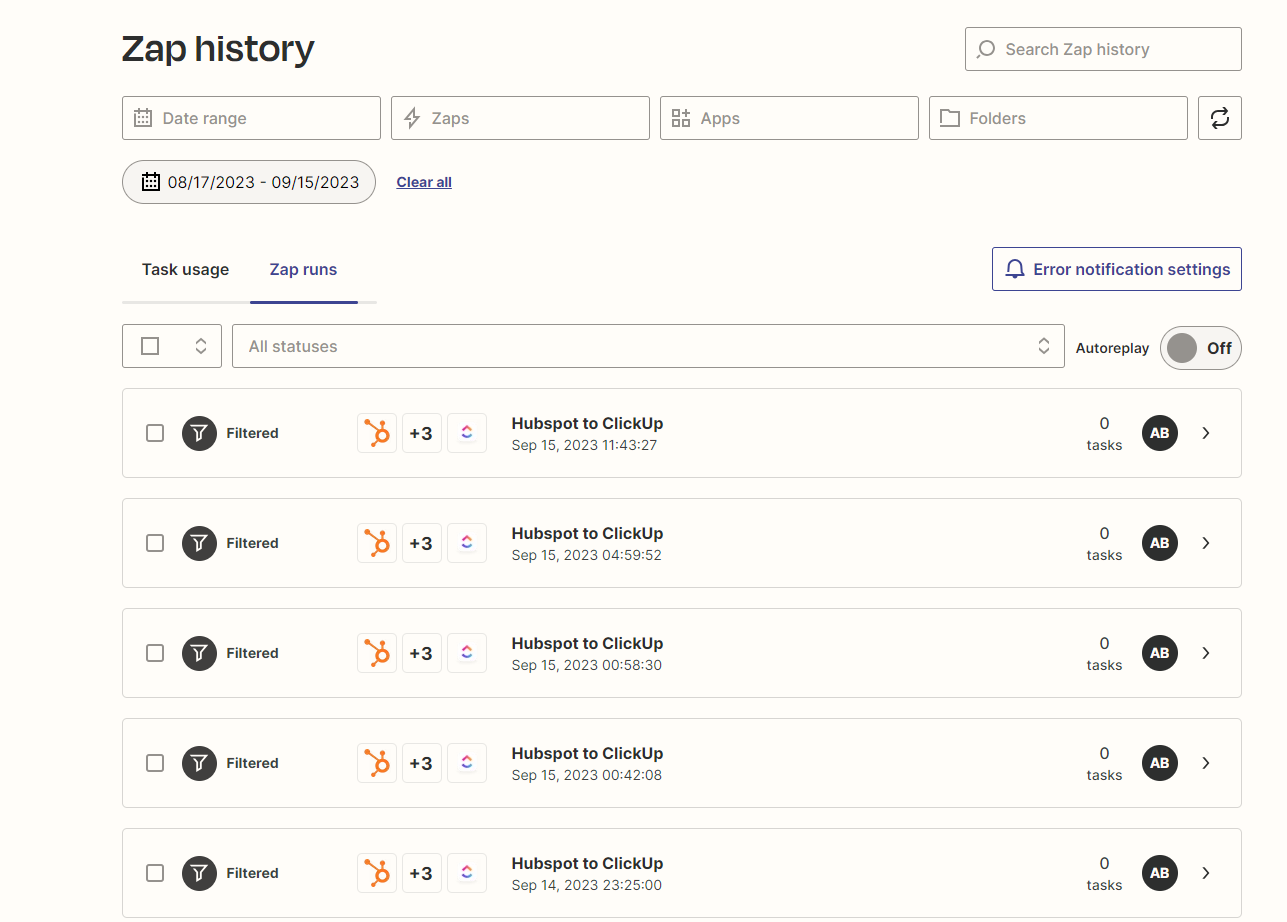Expand run details chevron for 11:43:27
Screen dimensions: 1287x922
pyautogui.click(x=1206, y=433)
